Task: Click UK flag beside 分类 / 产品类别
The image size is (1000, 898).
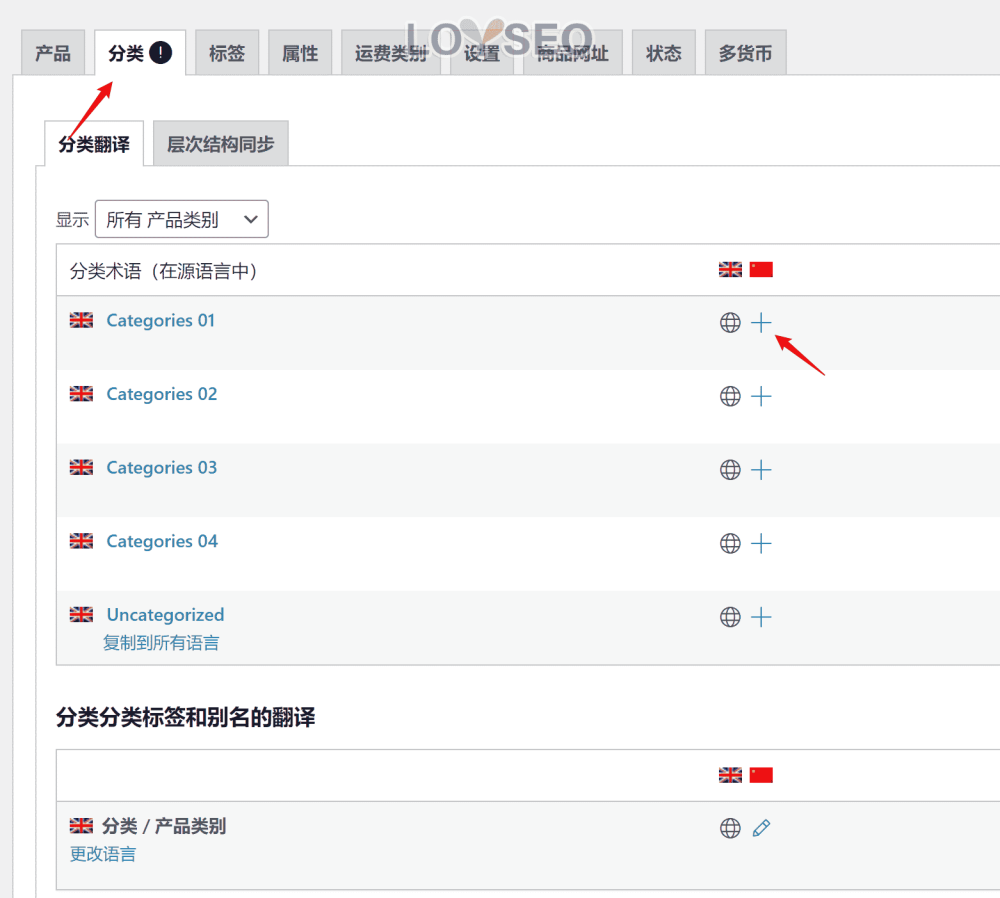Action: 81,826
